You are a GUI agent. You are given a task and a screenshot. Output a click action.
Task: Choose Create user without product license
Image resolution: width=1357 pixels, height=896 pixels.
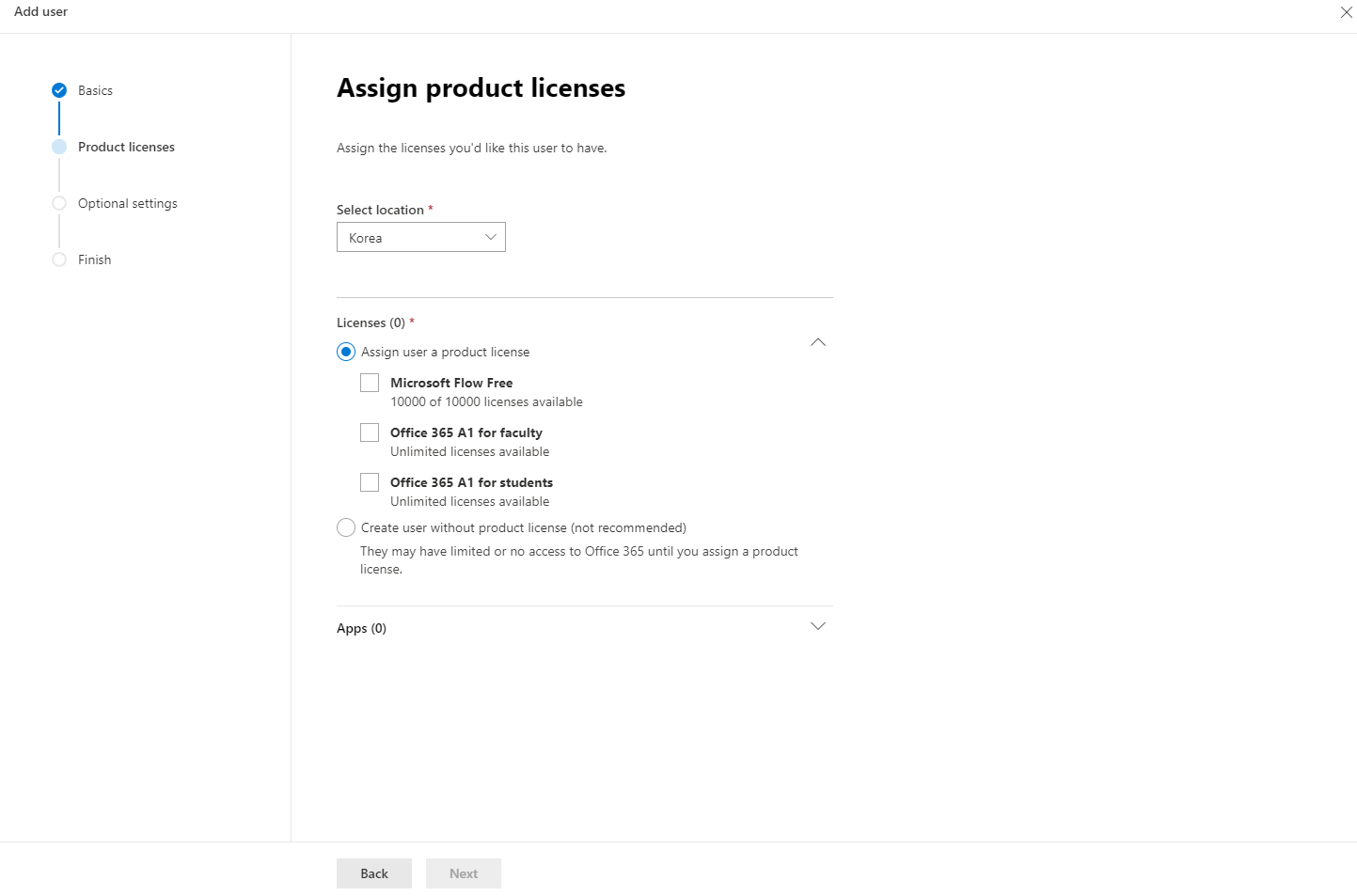coord(346,527)
